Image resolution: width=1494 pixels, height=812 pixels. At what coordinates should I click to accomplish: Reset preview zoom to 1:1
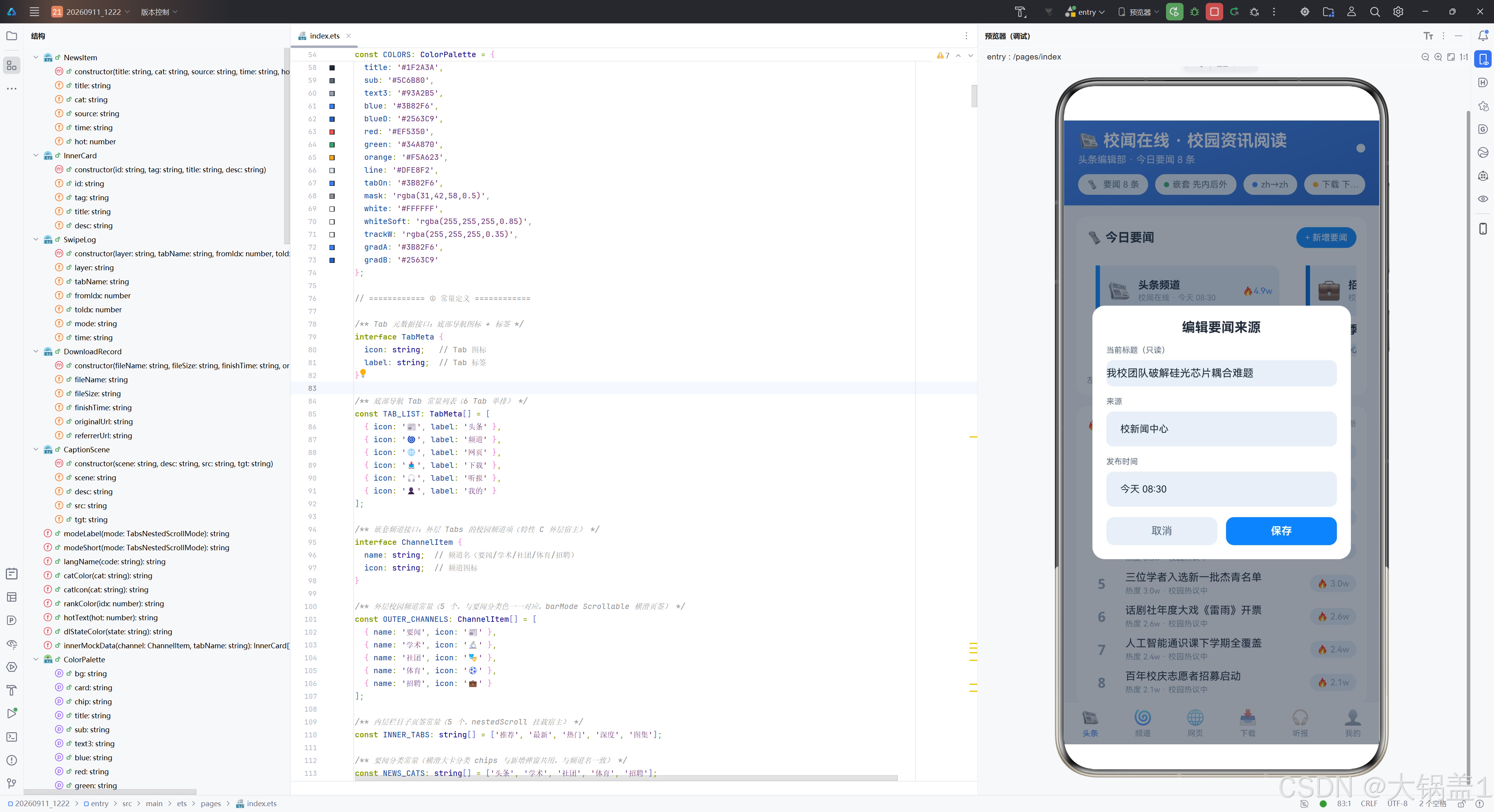tap(1463, 57)
